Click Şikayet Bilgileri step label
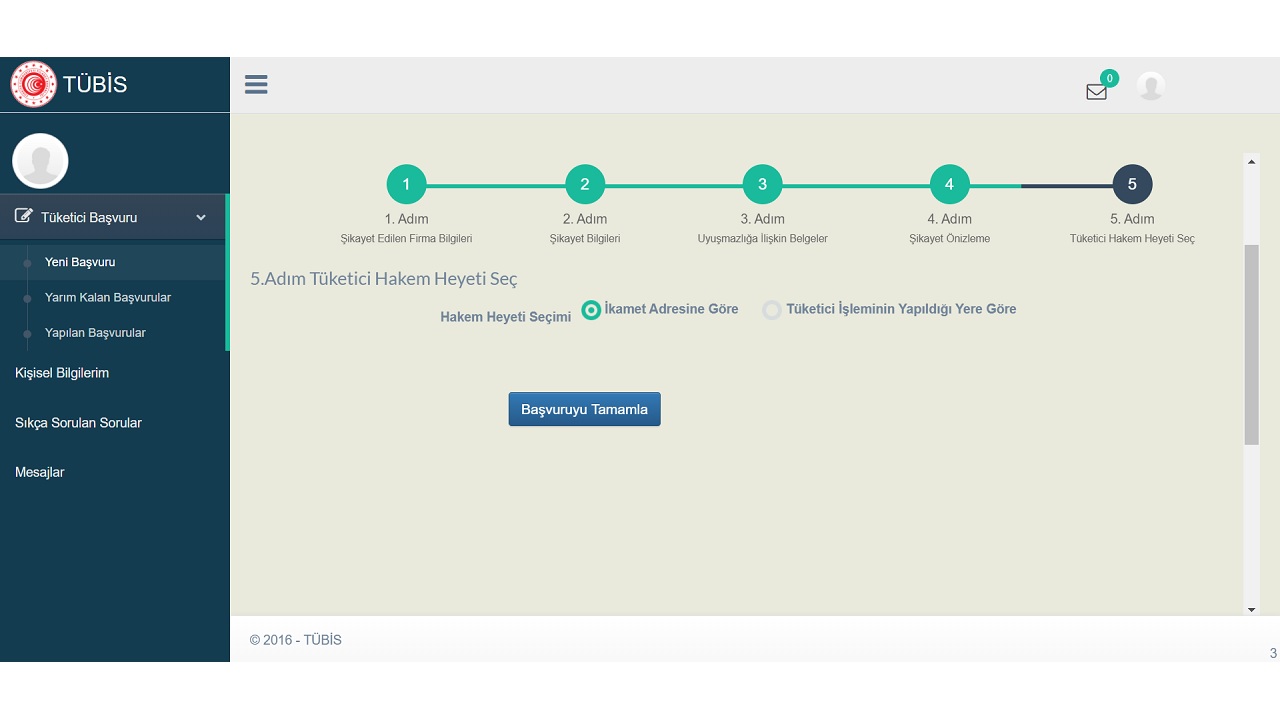This screenshot has height=720, width=1280. click(x=585, y=239)
